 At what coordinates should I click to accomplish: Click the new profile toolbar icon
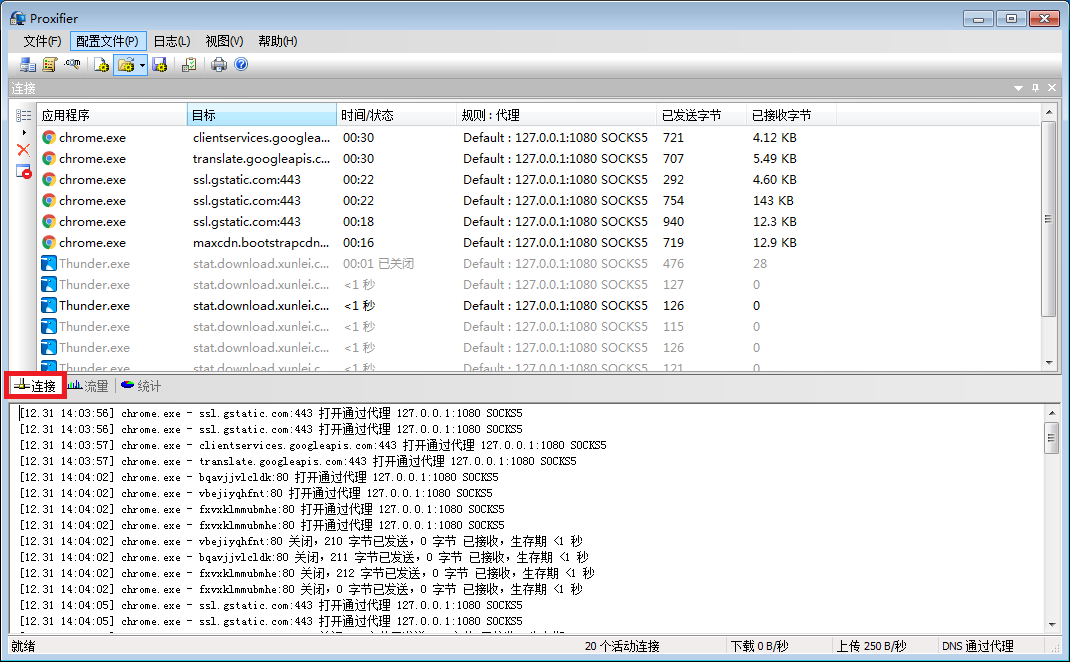[101, 65]
